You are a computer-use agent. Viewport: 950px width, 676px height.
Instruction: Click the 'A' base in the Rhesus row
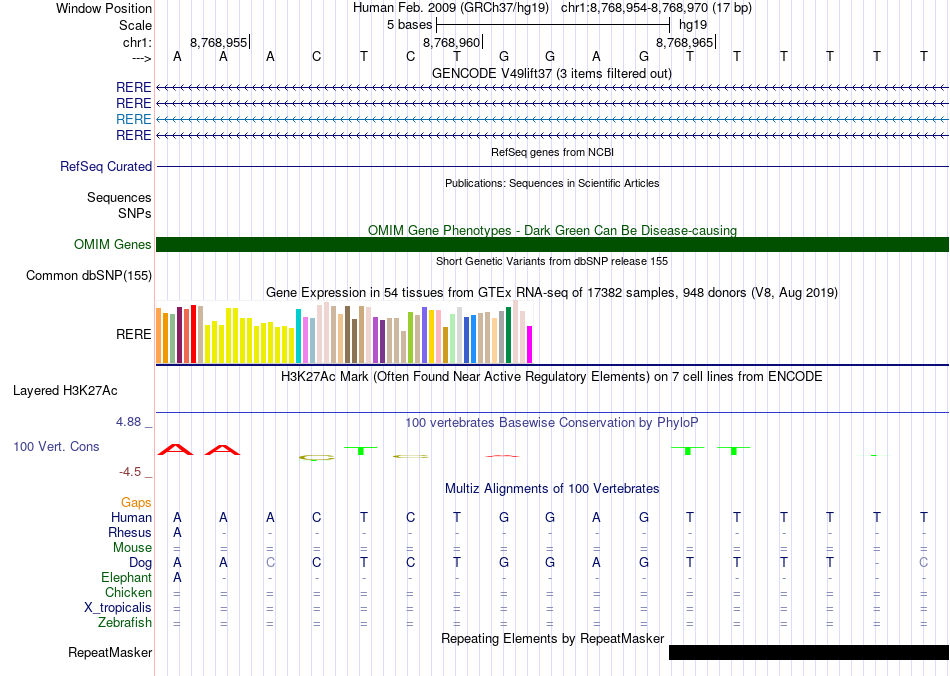(177, 532)
